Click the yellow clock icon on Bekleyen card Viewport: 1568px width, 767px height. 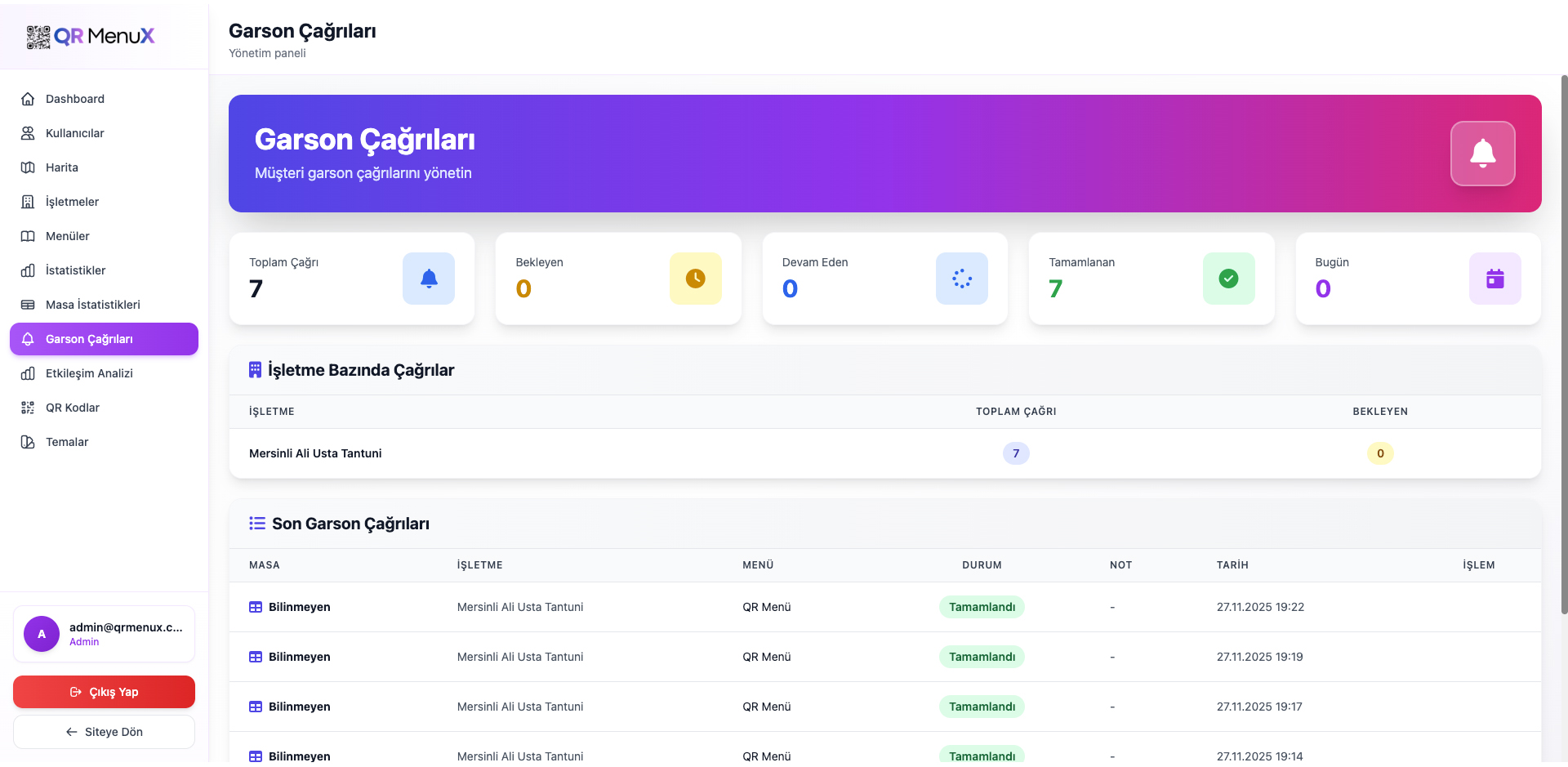(695, 279)
